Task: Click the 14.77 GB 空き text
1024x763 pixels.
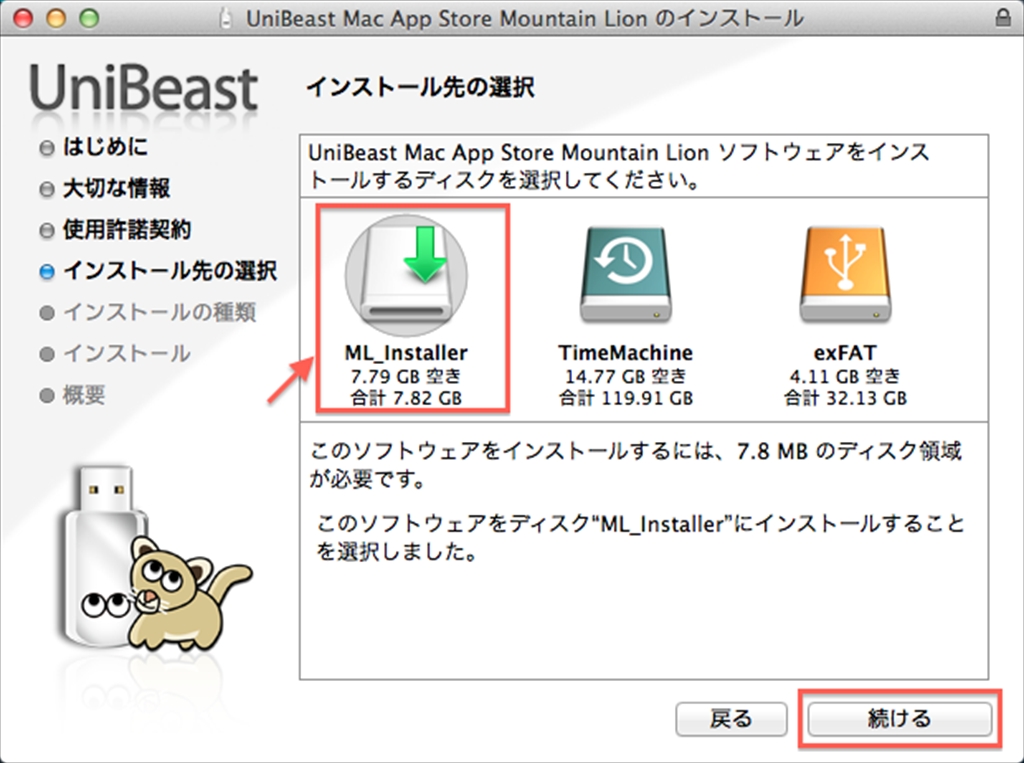Action: click(x=626, y=376)
